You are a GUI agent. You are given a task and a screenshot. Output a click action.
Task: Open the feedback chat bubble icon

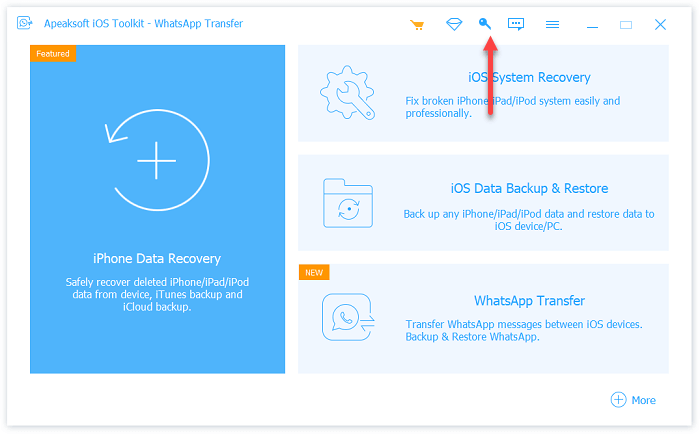[516, 24]
